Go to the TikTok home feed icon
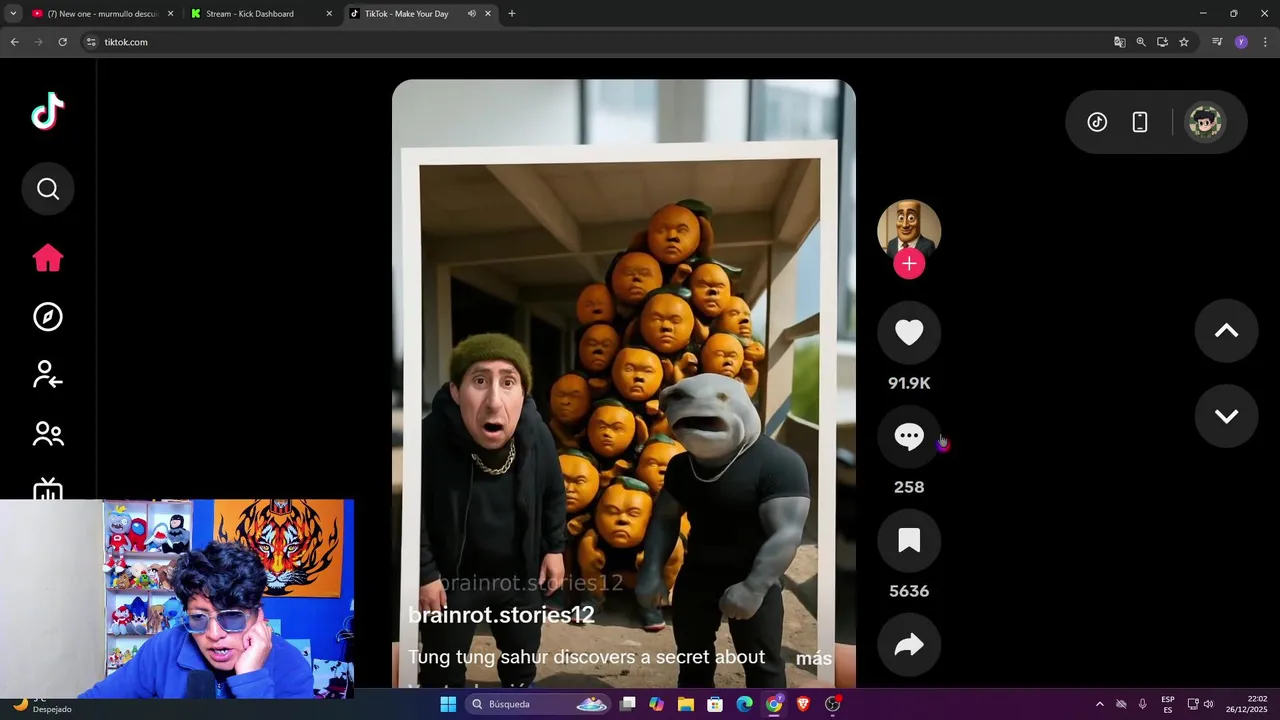This screenshot has height=720, width=1280. pyautogui.click(x=48, y=258)
